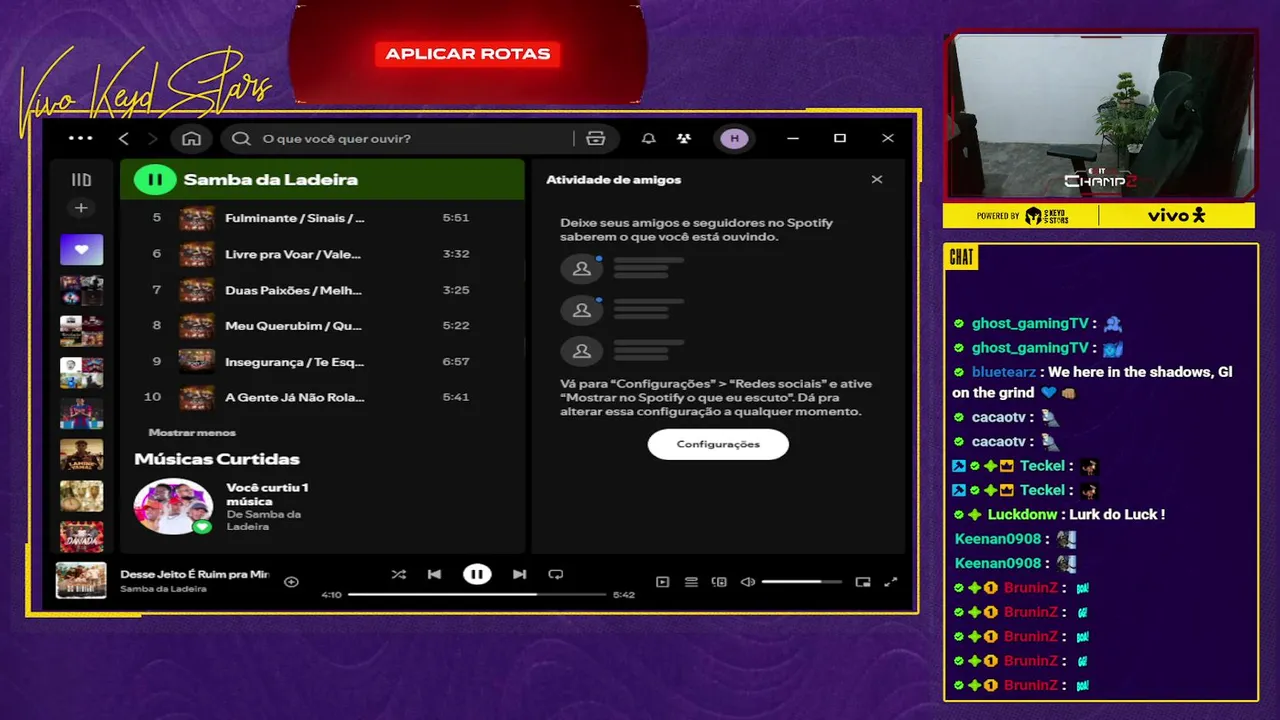Mute the volume speaker icon
Viewport: 1280px width, 720px height.
pyautogui.click(x=747, y=582)
